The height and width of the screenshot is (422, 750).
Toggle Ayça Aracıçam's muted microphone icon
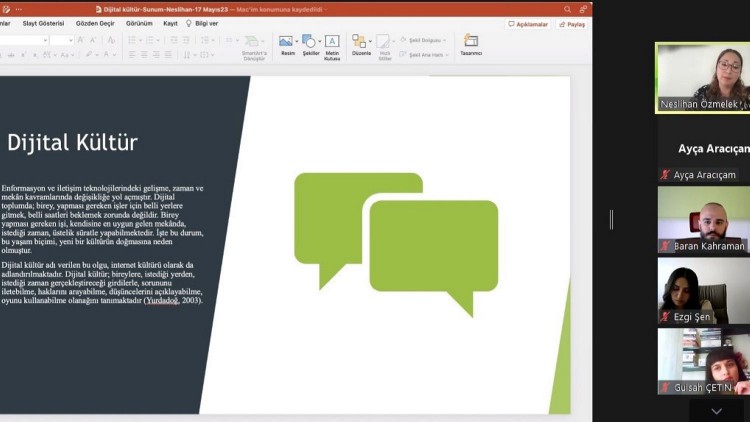pyautogui.click(x=665, y=175)
